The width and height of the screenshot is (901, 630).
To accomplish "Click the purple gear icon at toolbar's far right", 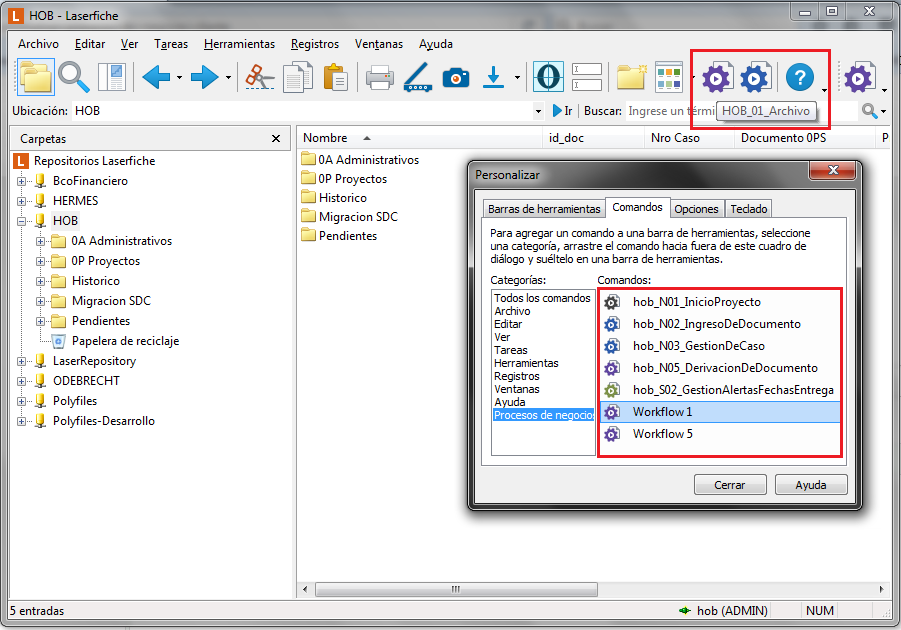I will click(x=858, y=77).
